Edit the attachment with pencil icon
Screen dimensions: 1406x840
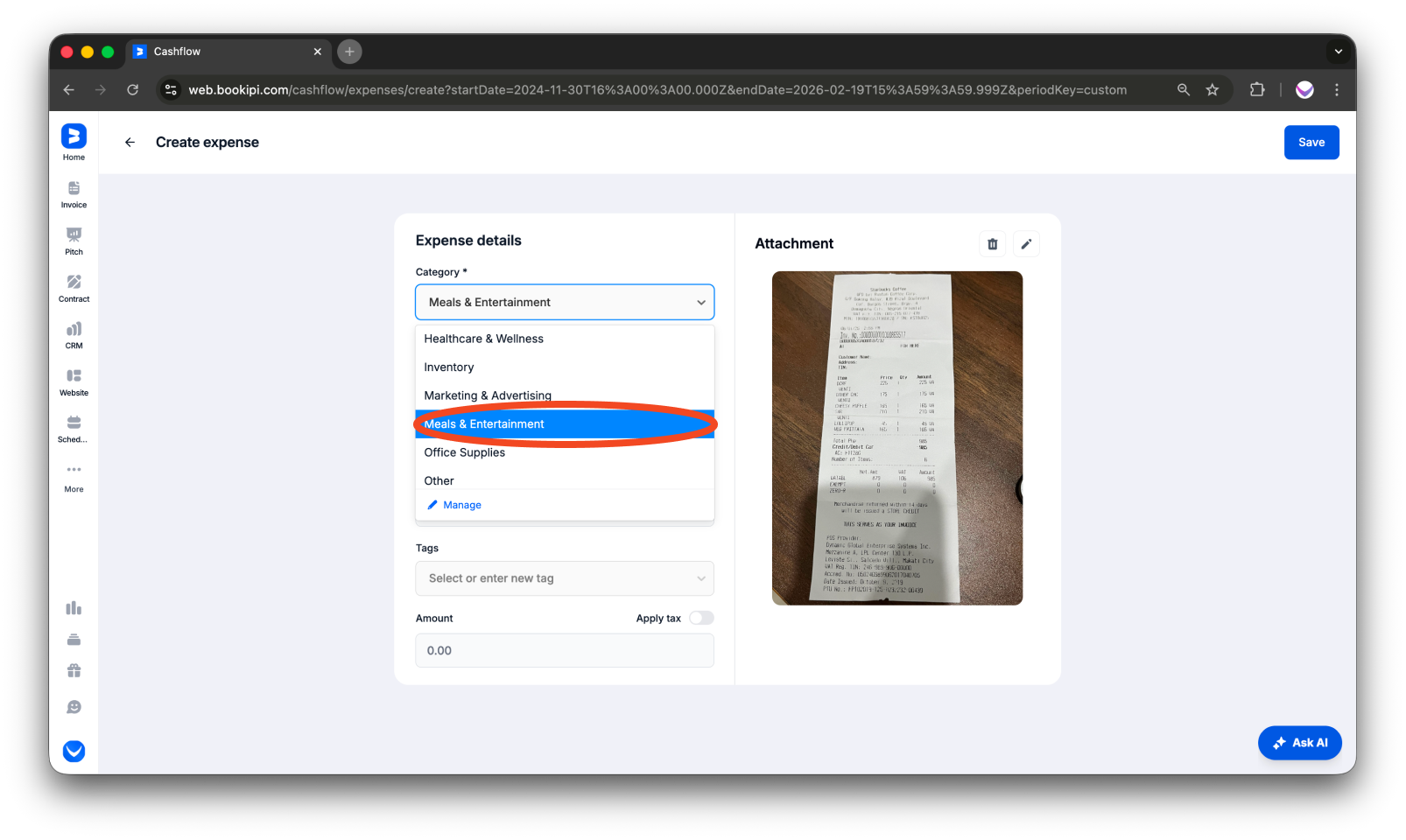point(1026,244)
